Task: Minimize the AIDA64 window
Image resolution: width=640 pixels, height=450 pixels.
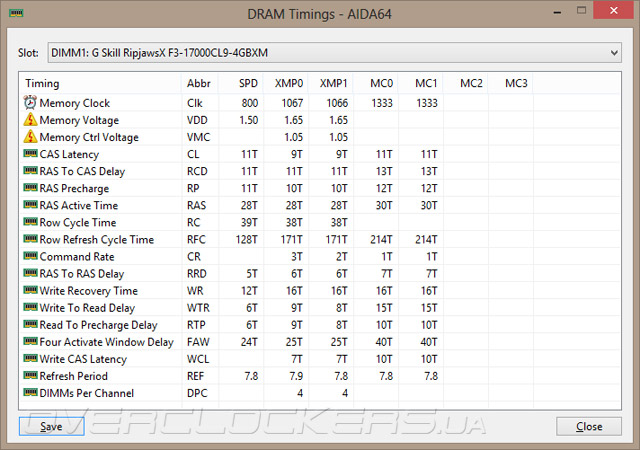Action: (x=557, y=13)
